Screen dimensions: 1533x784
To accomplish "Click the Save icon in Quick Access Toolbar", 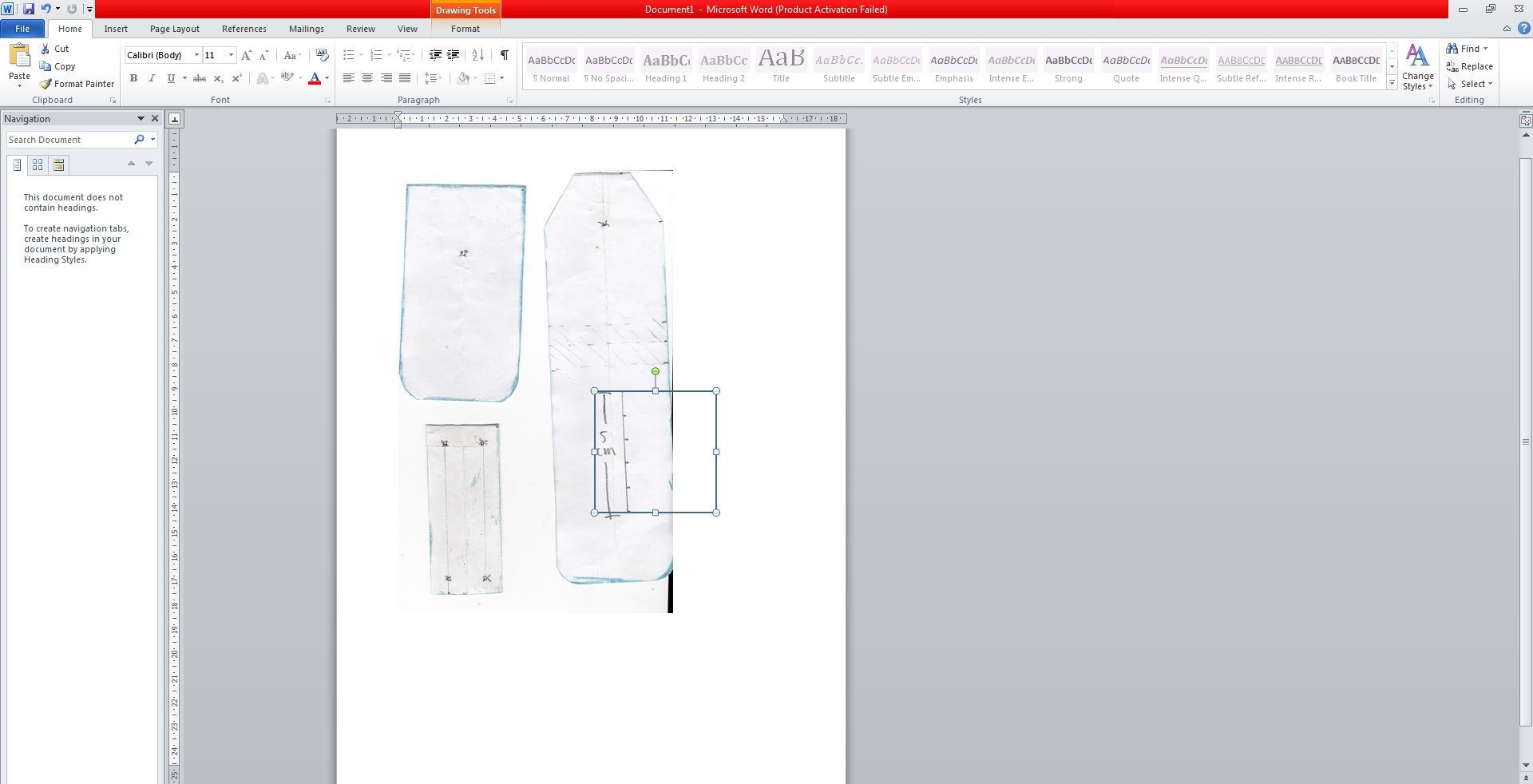I will (29, 9).
